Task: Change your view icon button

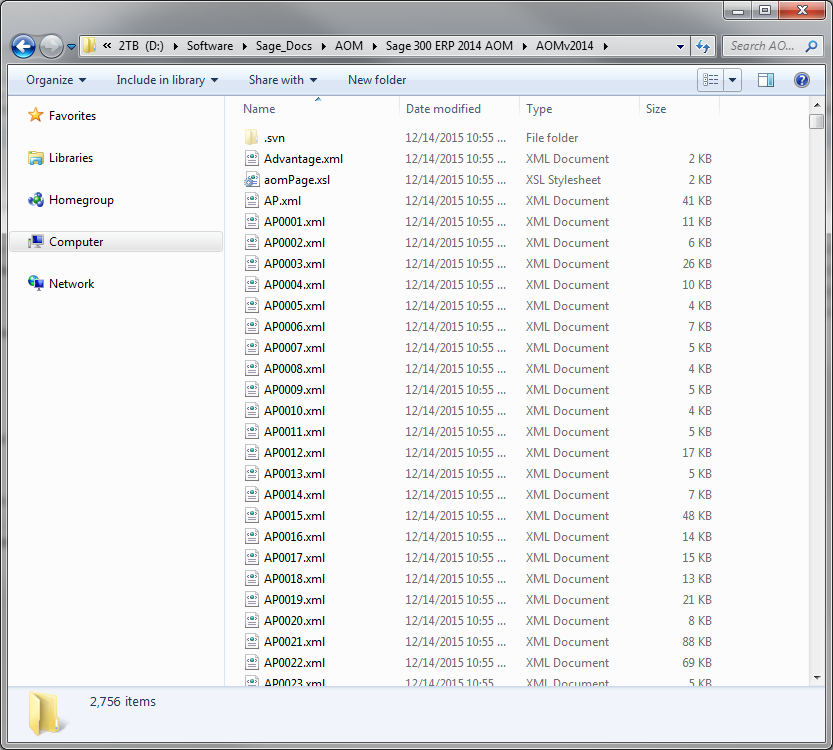Action: tap(710, 80)
